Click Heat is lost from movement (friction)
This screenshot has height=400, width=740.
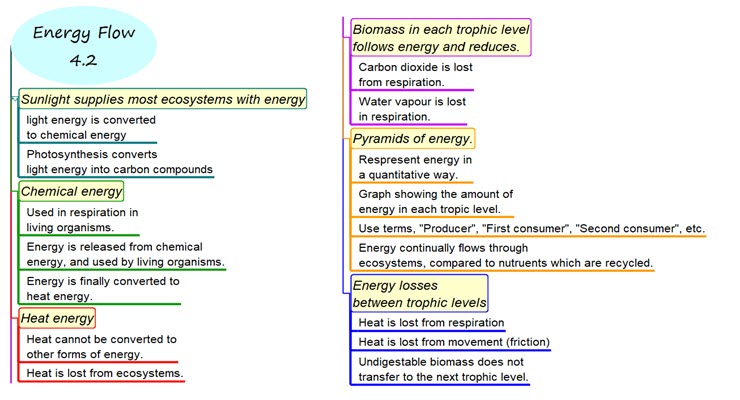coord(454,342)
